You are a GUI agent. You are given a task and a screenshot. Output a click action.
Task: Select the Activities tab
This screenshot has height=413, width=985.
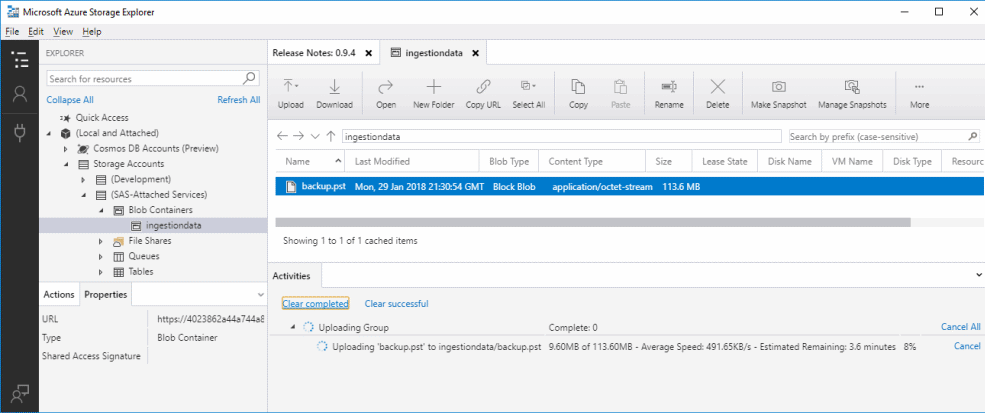click(x=290, y=275)
